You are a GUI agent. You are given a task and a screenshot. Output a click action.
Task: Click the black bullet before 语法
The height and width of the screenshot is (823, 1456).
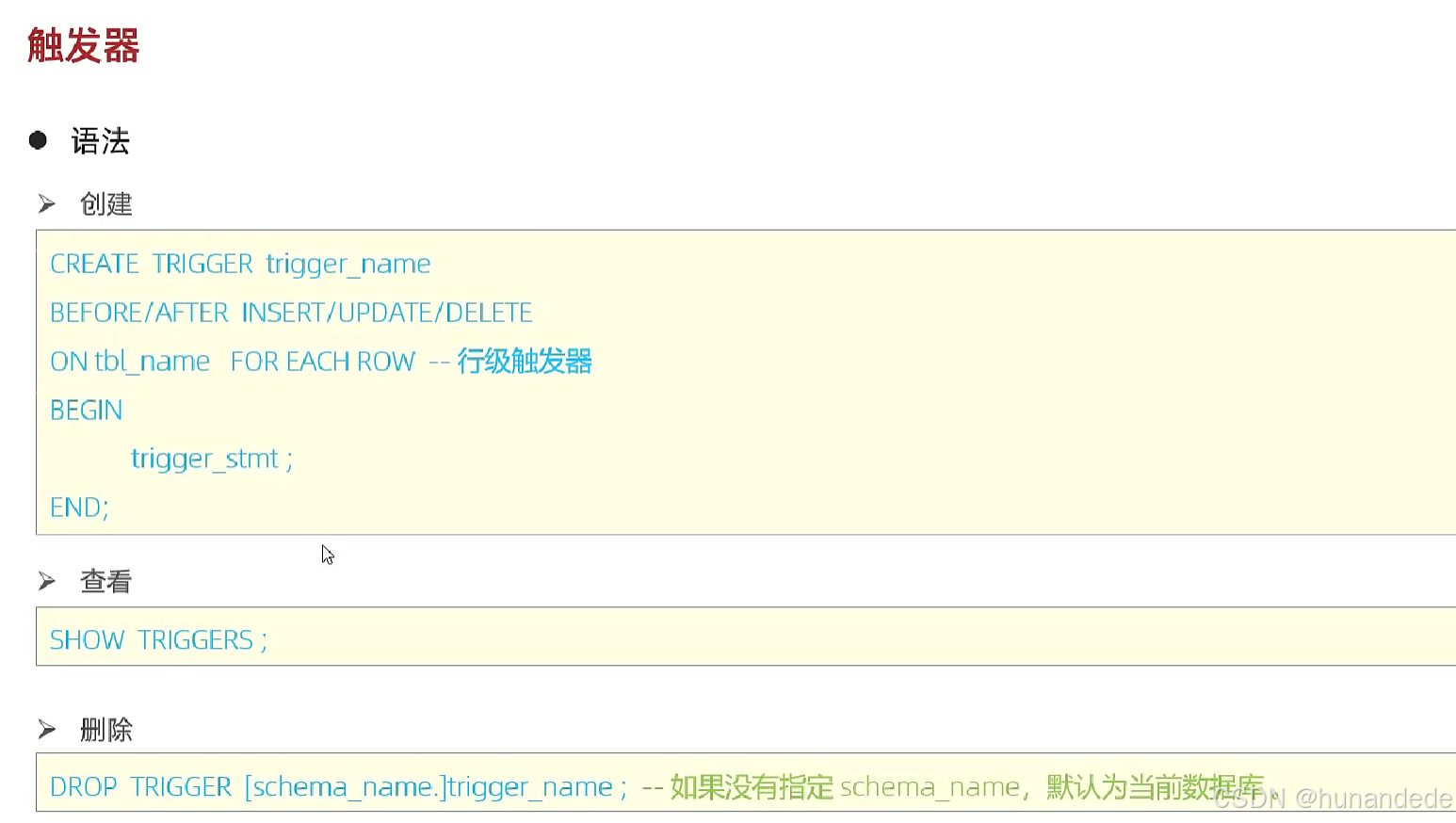[x=38, y=140]
